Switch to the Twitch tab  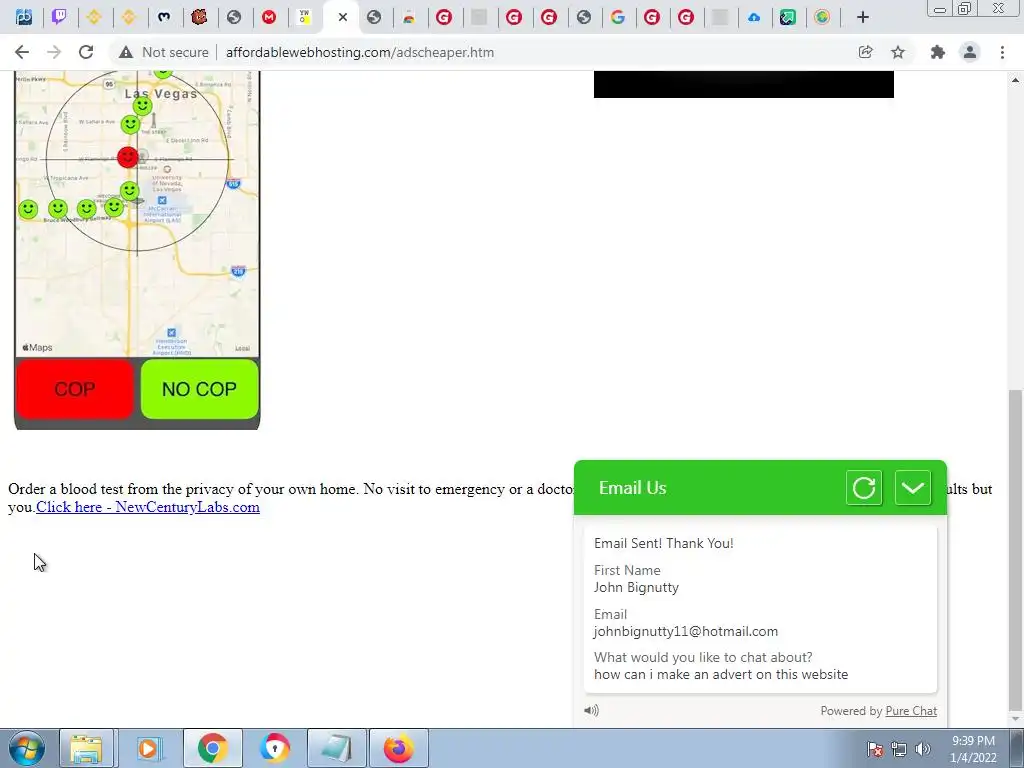click(59, 18)
